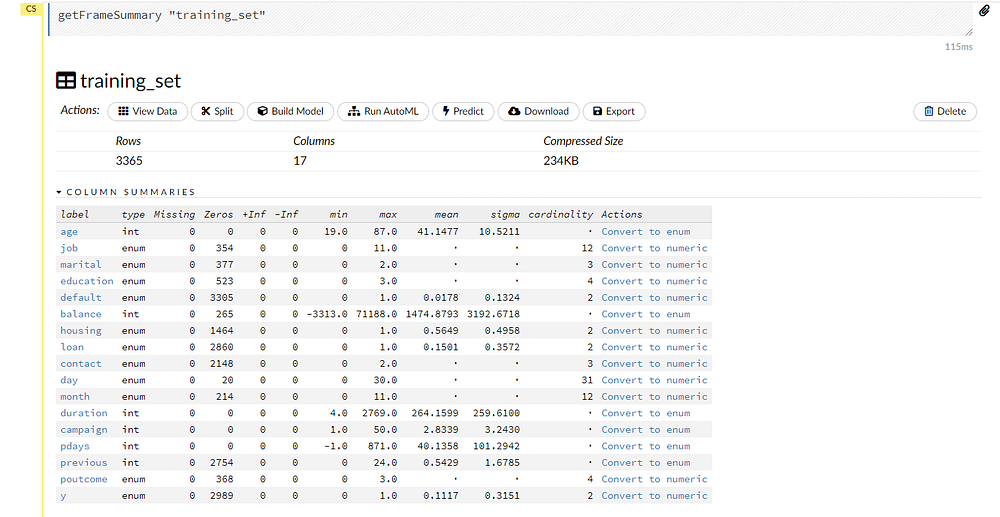This screenshot has height=517, width=1000.
Task: Launch Run AutoML
Action: (x=383, y=112)
